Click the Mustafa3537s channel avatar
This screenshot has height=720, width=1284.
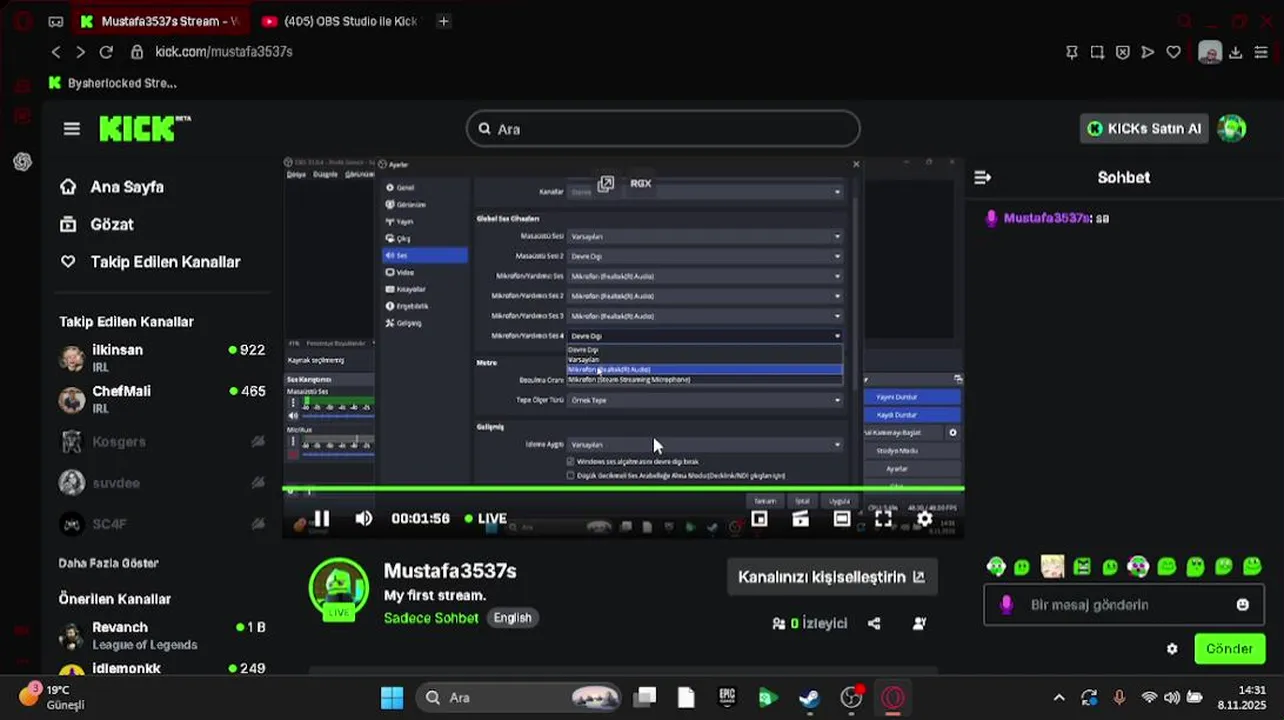(x=339, y=588)
